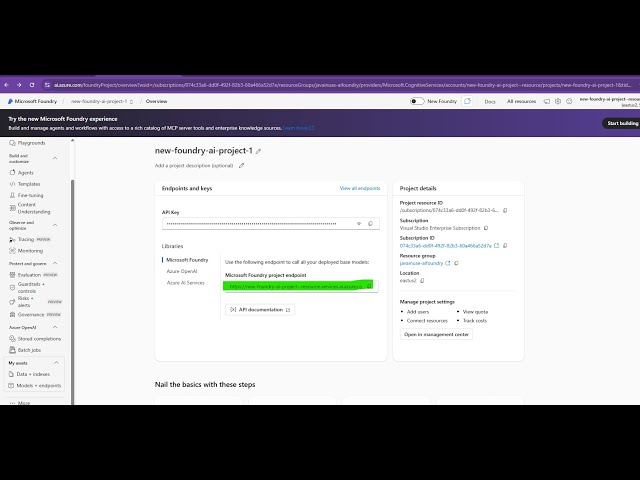Screen dimensions: 640x480
Task: Go back using the browser back arrow
Action: pos(7,85)
